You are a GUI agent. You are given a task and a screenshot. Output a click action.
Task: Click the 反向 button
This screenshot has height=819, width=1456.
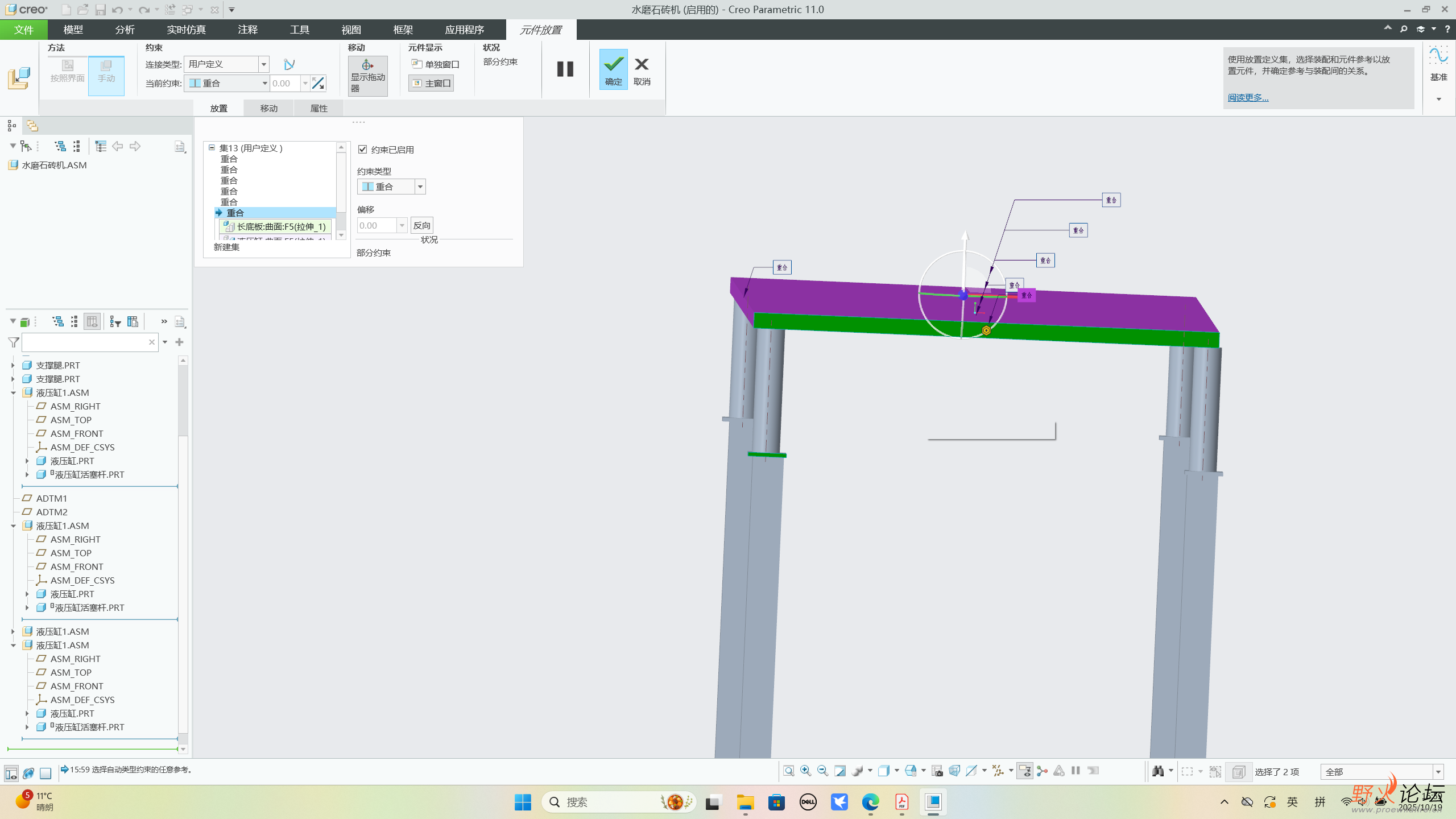pyautogui.click(x=421, y=225)
